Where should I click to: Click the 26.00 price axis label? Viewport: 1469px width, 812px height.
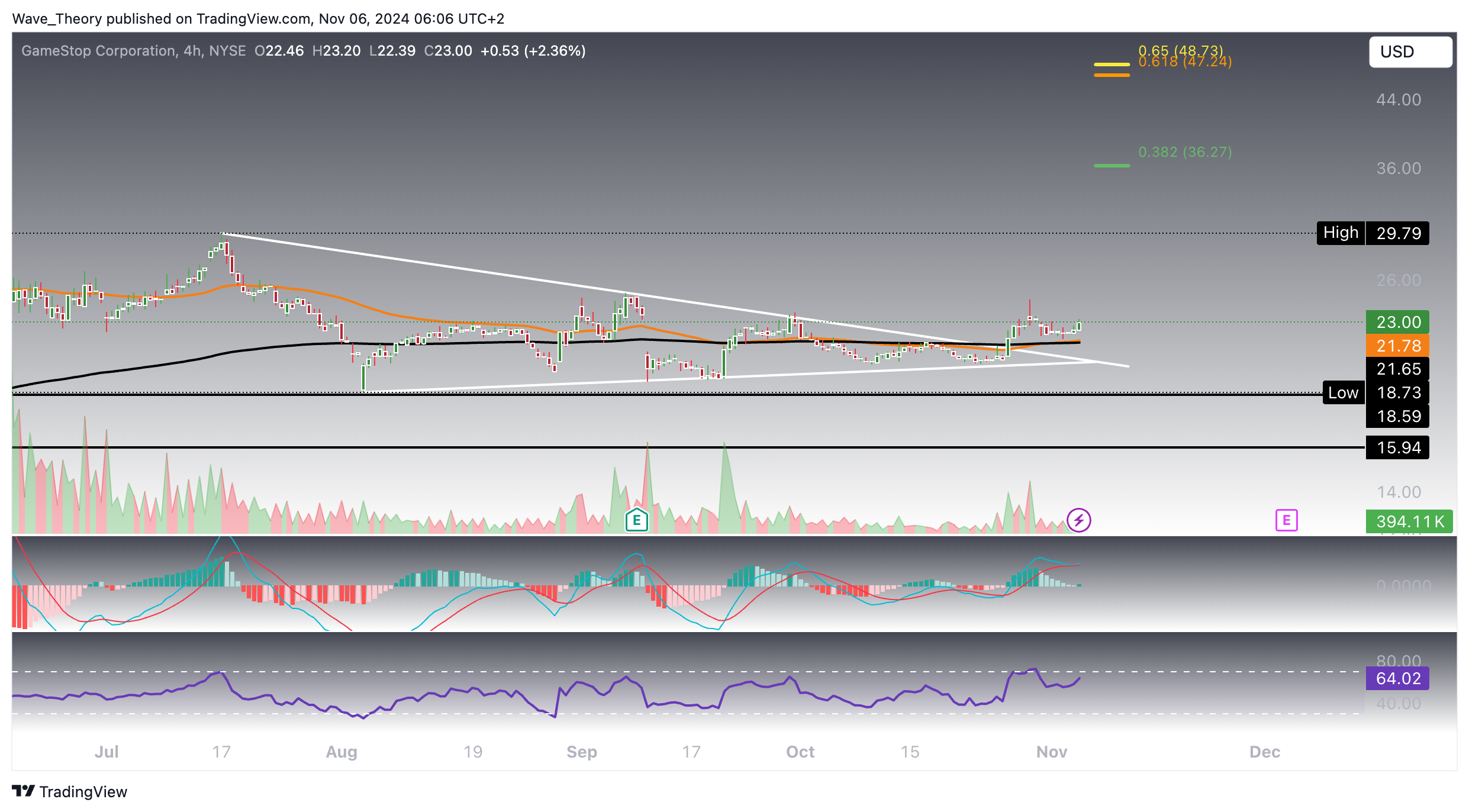coord(1399,280)
